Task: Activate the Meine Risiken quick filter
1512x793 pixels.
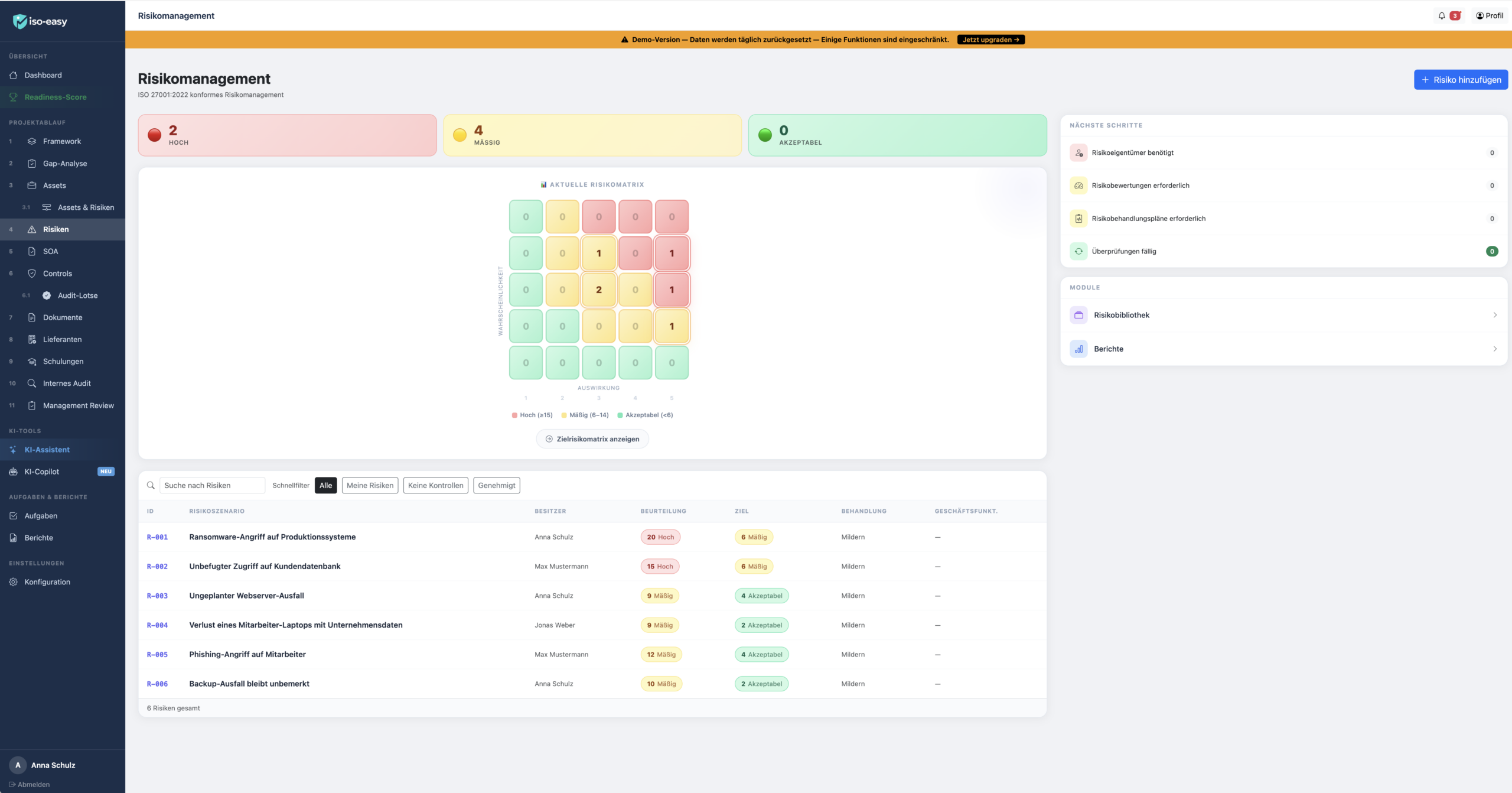Action: 370,485
